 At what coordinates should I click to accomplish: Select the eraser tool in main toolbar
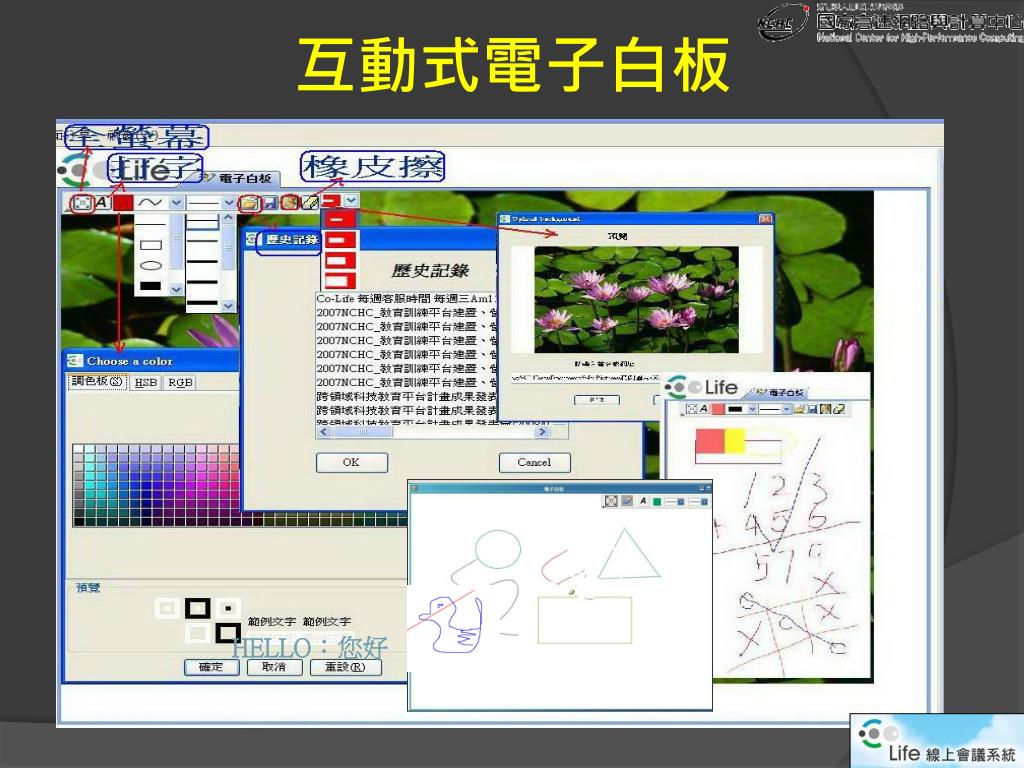310,203
